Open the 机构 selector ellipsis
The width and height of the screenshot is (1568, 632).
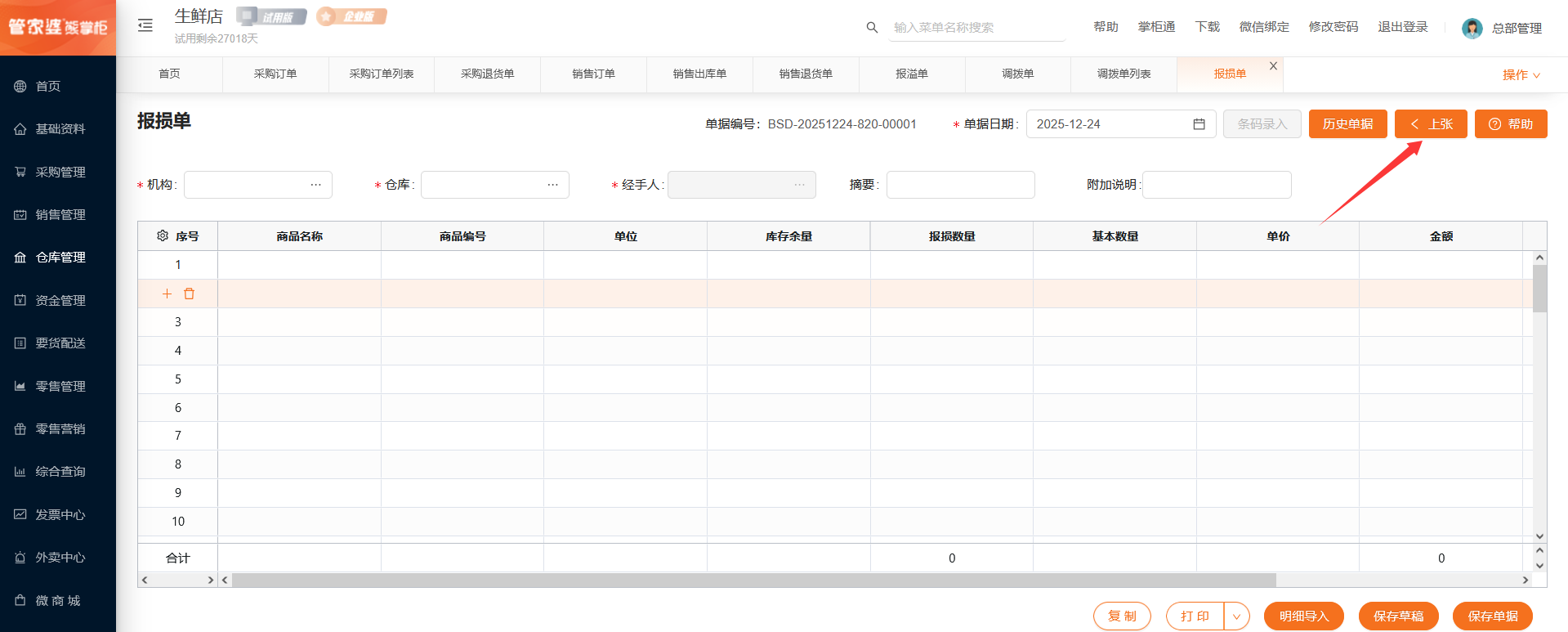point(315,185)
